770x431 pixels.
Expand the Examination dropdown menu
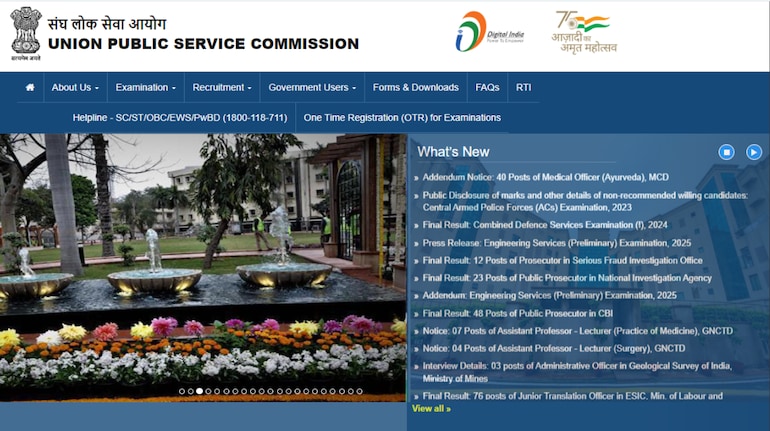click(145, 87)
